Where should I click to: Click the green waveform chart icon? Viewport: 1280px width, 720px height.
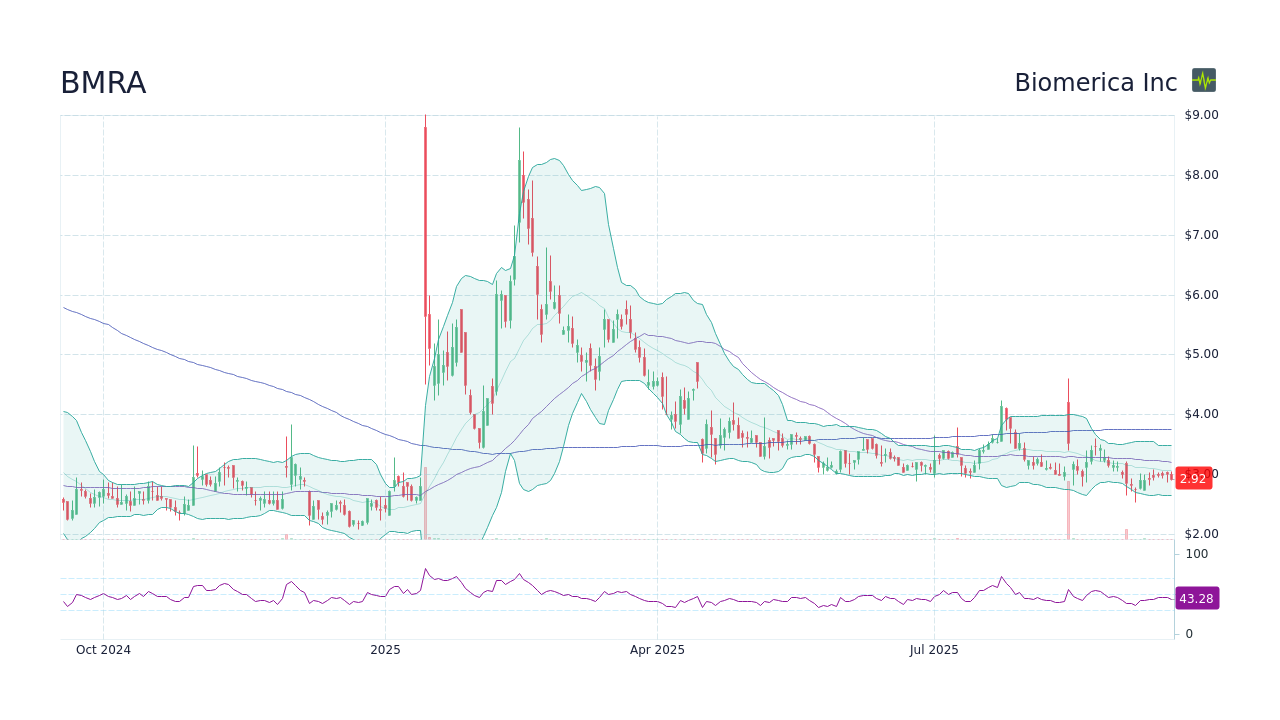1203,81
